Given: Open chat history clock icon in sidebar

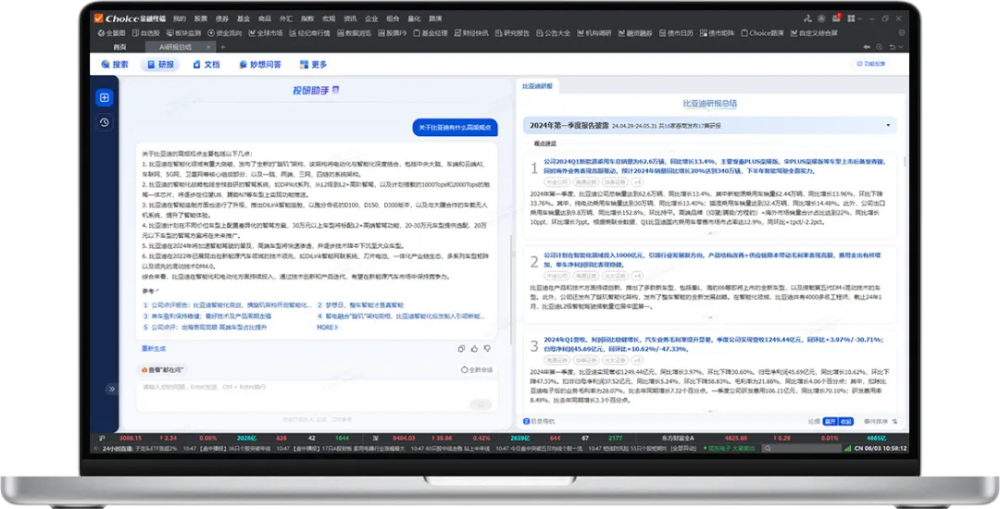Looking at the screenshot, I should [x=104, y=122].
